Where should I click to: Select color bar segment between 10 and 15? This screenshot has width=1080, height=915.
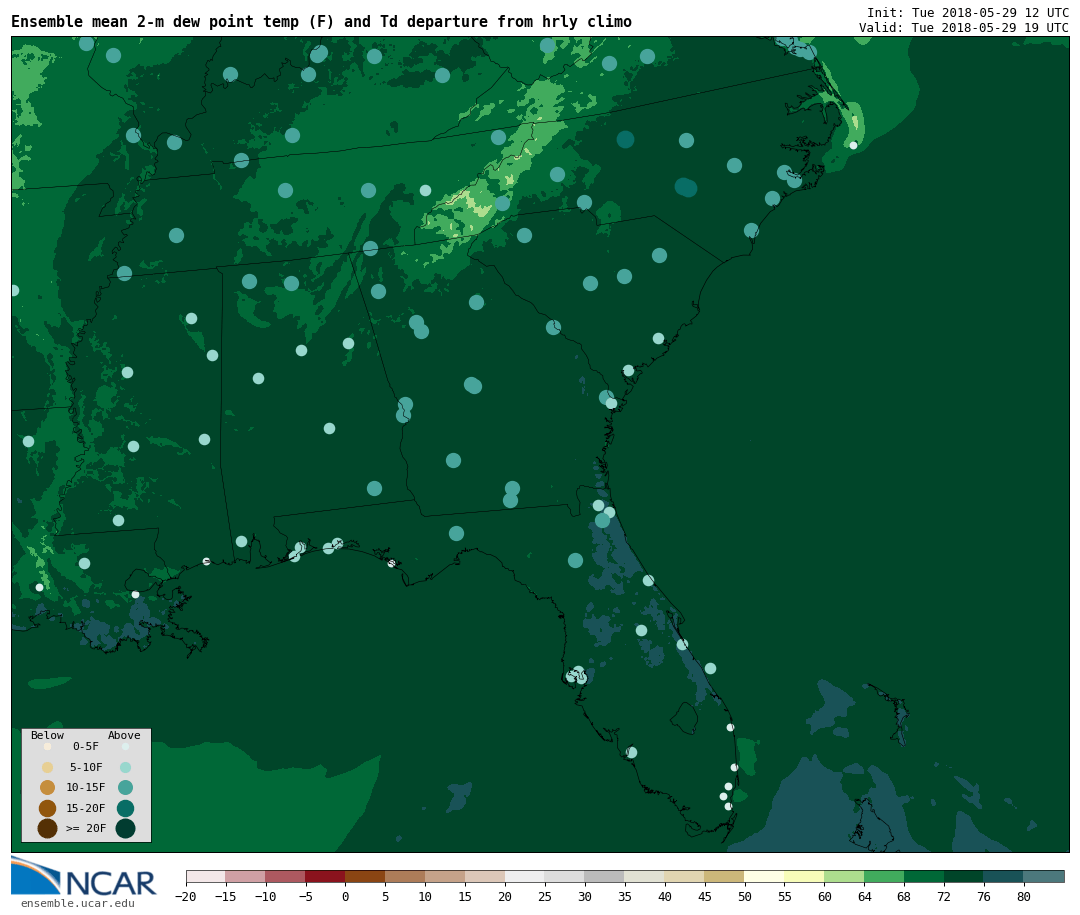(x=446, y=876)
